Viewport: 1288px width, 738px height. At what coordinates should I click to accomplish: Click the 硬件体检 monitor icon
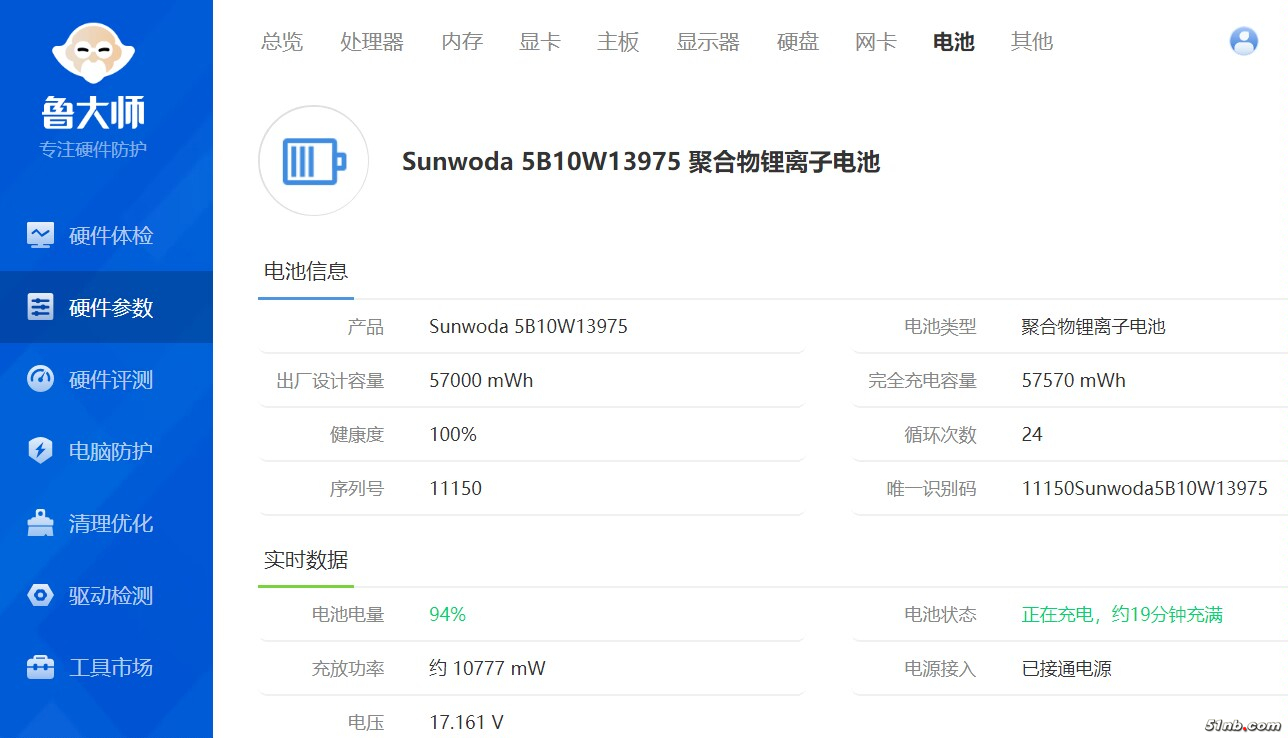40,235
